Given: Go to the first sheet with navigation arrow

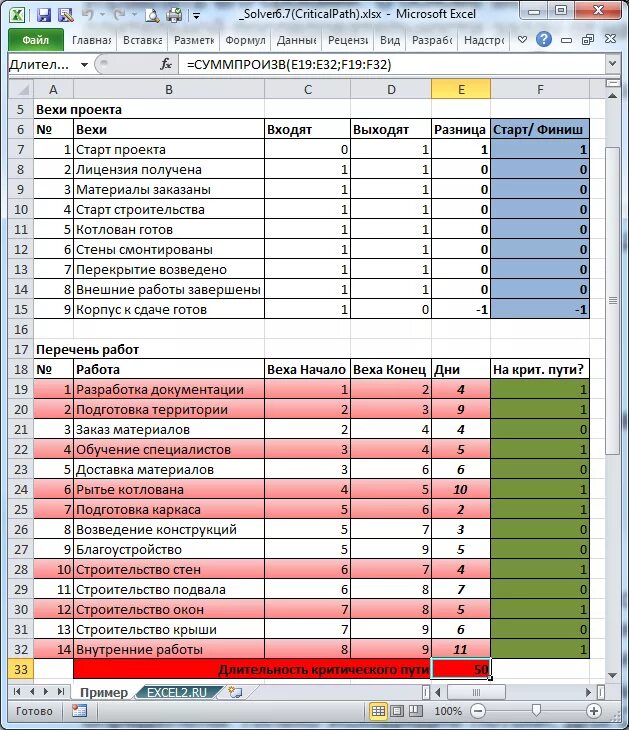Looking at the screenshot, I should (x=17, y=692).
